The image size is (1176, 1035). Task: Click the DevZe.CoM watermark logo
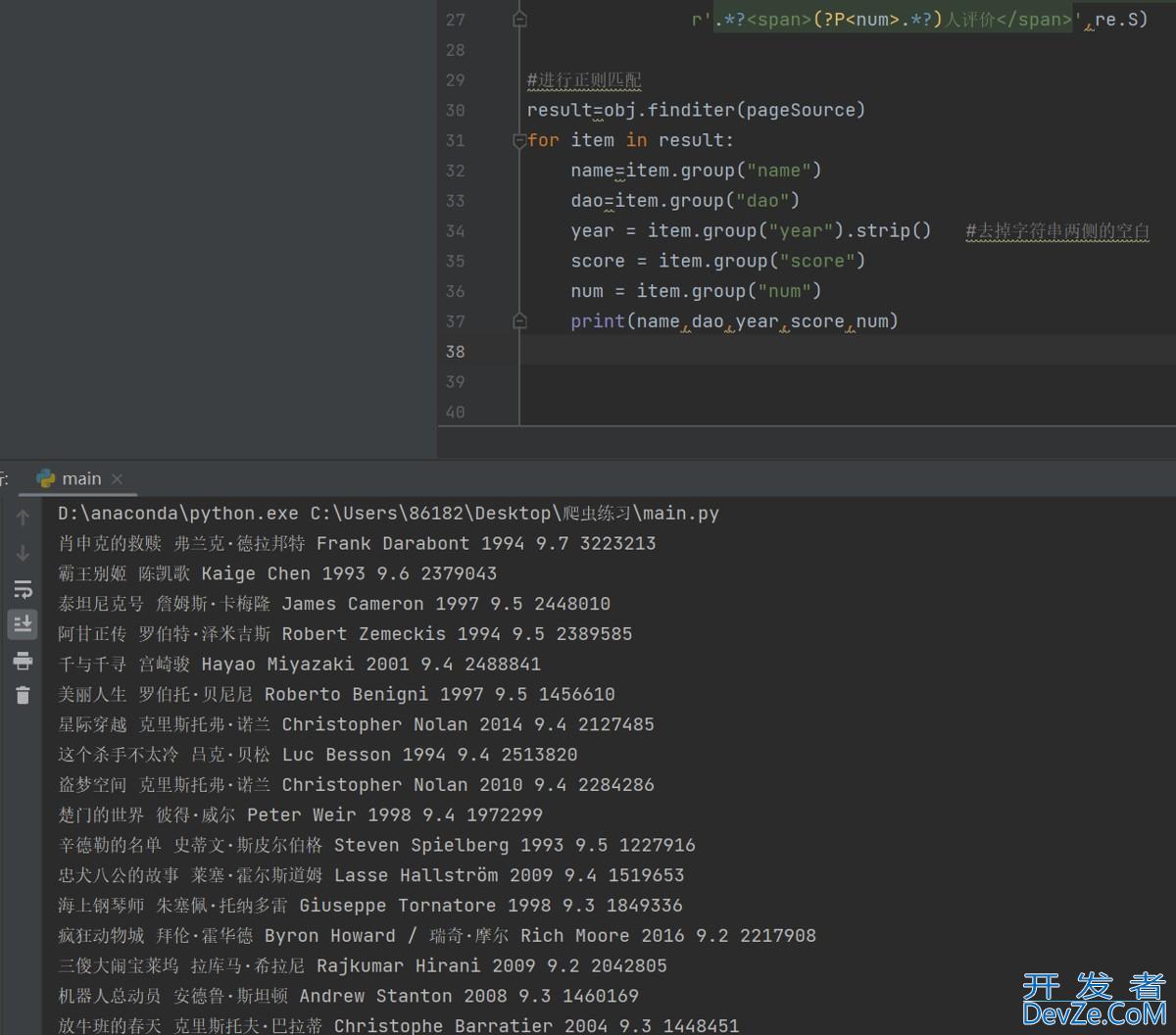[x=1094, y=1000]
